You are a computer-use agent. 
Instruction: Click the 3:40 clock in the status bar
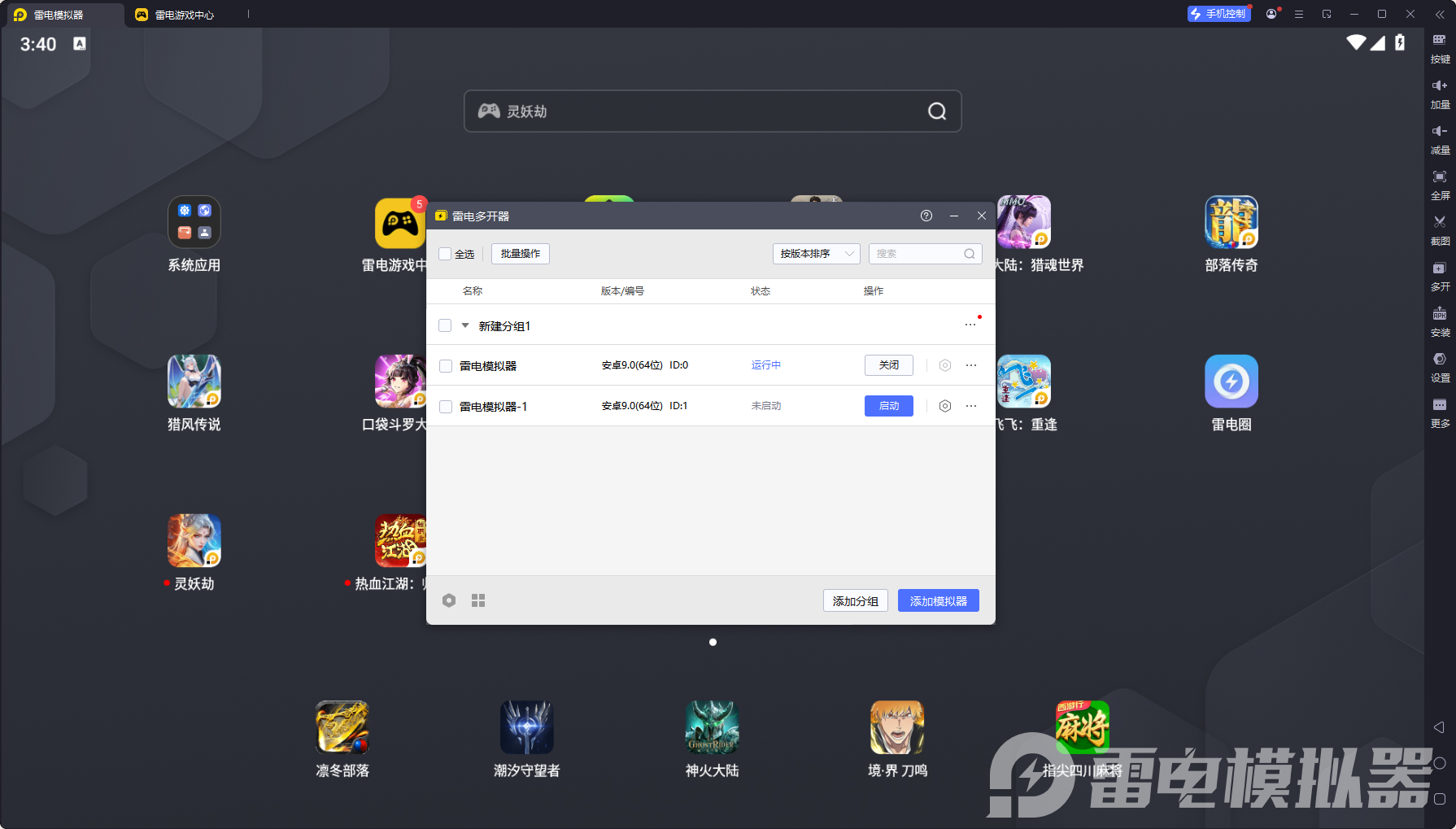tap(38, 45)
